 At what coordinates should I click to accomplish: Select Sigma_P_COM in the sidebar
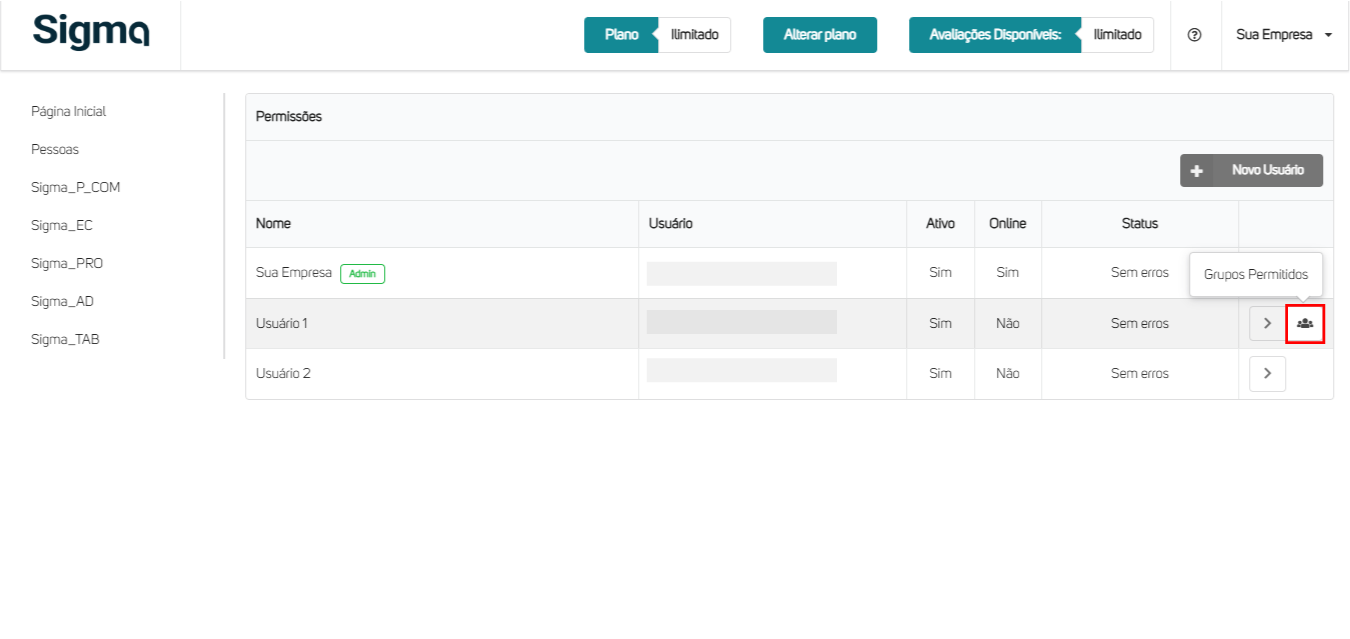[75, 187]
